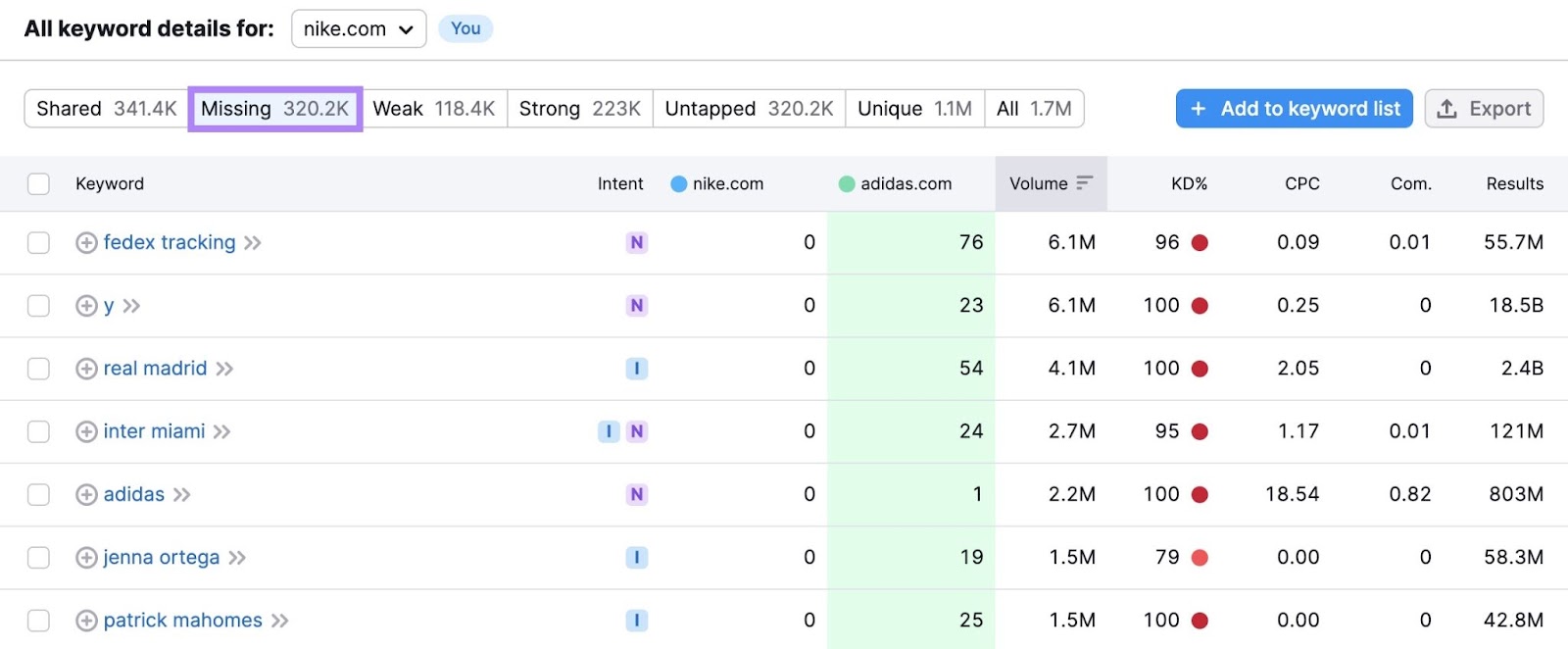This screenshot has height=649, width=1568.
Task: Check the patrick mahomes row checkbox
Action: point(38,621)
